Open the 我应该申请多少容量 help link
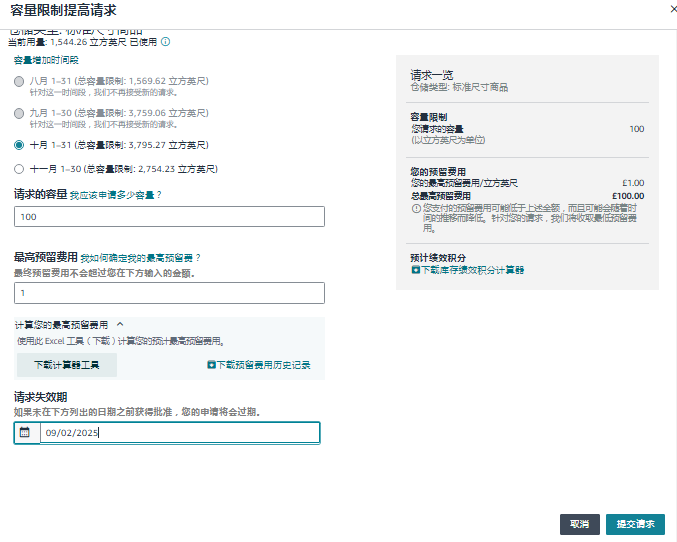Image resolution: width=677 pixels, height=542 pixels. click(x=115, y=195)
